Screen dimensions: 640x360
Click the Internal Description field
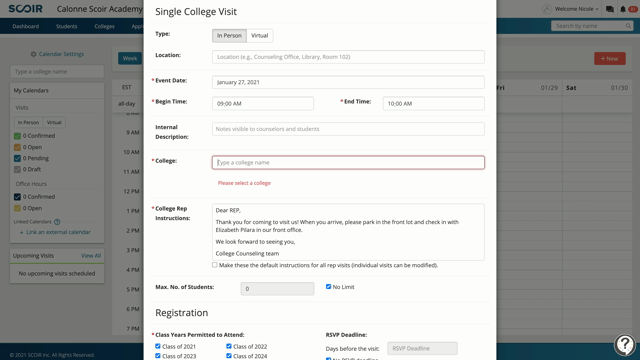pos(348,129)
